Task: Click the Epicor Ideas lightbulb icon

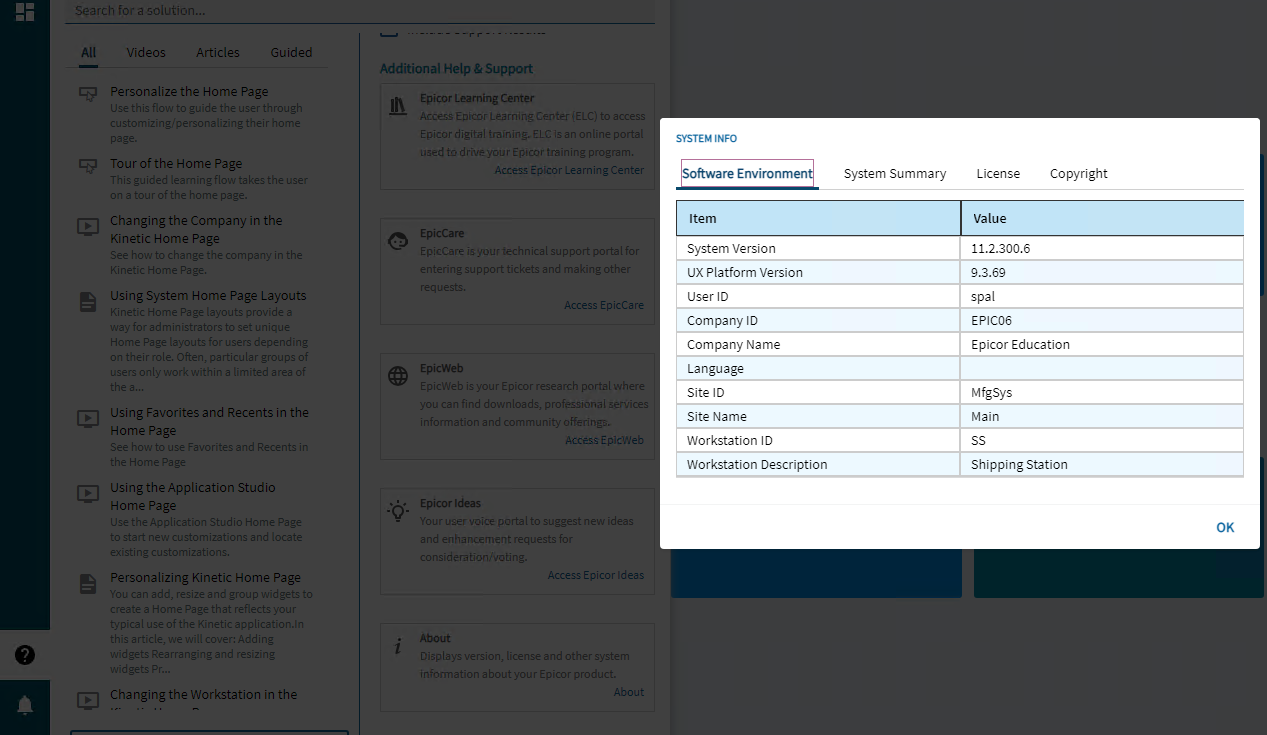Action: 398,511
